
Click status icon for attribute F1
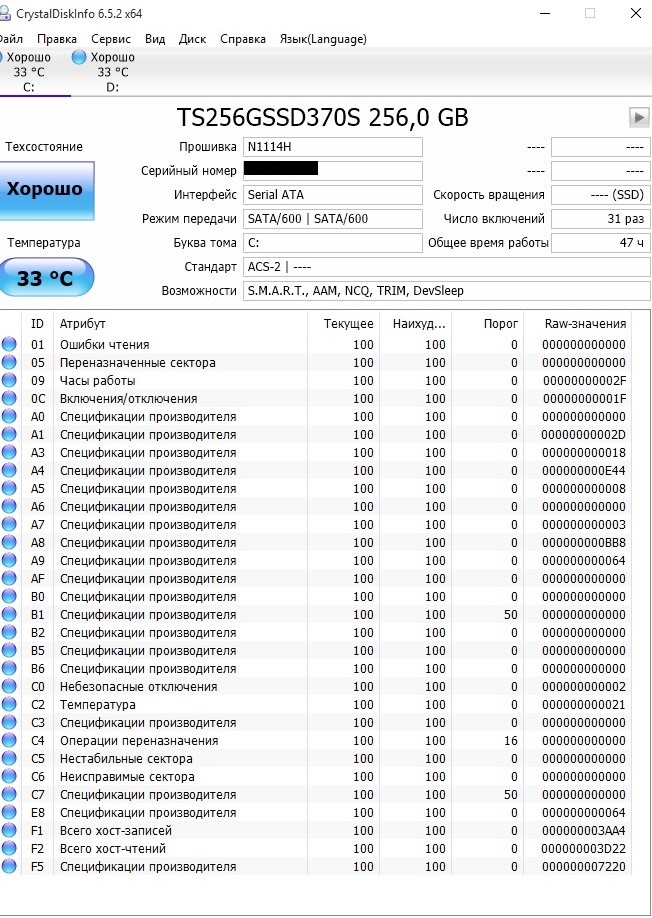pyautogui.click(x=9, y=831)
